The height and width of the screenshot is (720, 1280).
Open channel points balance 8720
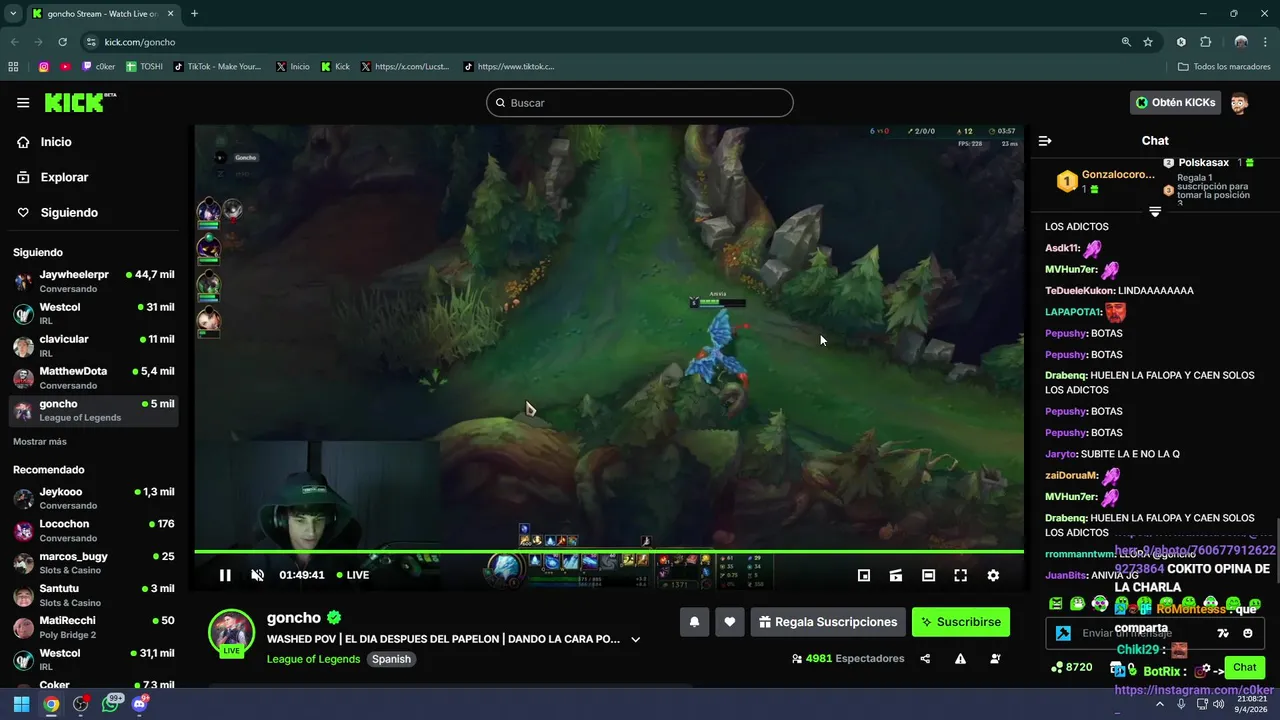(1071, 667)
